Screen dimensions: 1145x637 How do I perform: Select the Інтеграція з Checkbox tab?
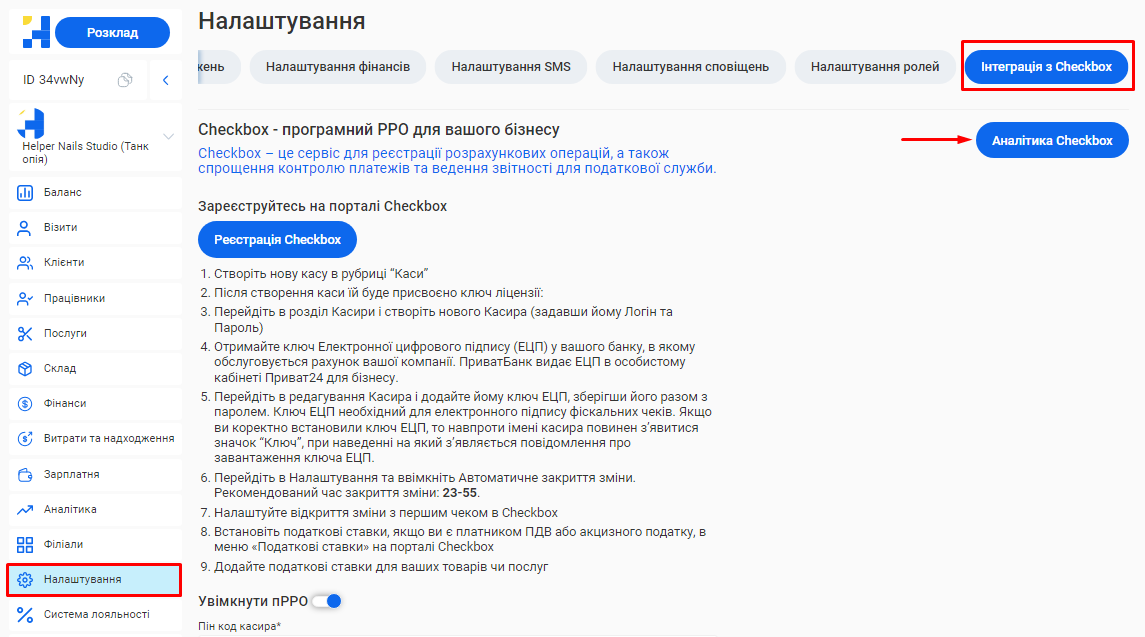1046,67
